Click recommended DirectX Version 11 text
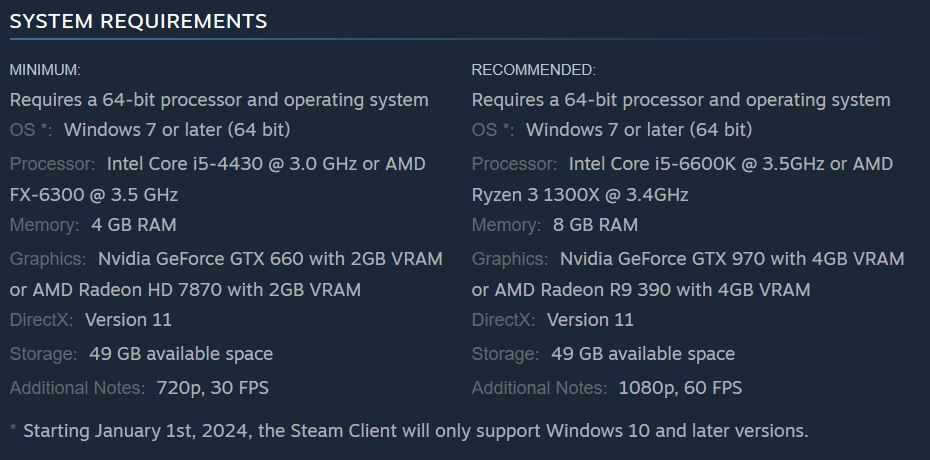Viewport: 930px width, 460px height. pos(591,320)
